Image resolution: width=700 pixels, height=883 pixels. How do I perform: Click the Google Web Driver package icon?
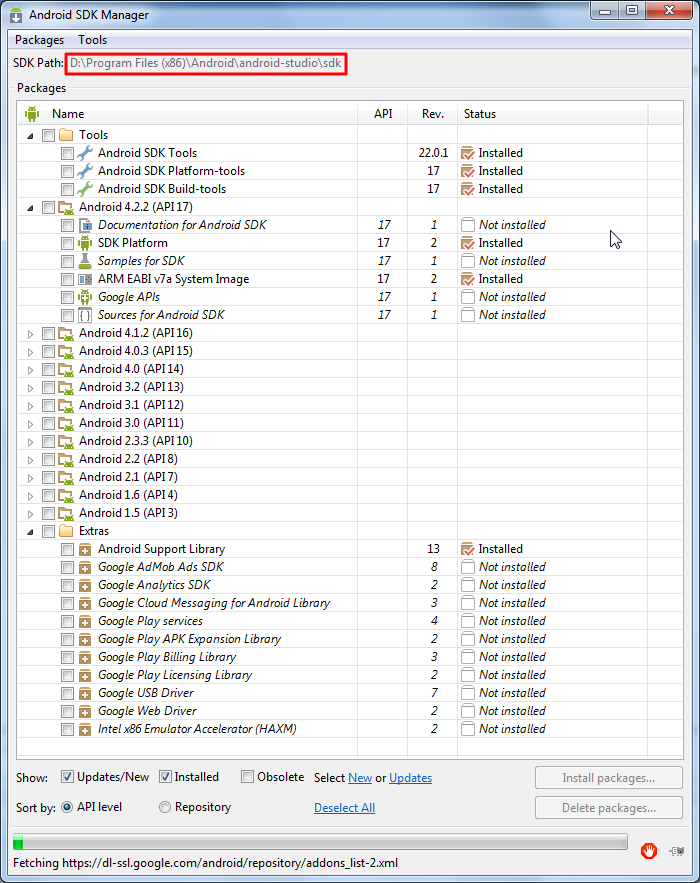pos(85,712)
